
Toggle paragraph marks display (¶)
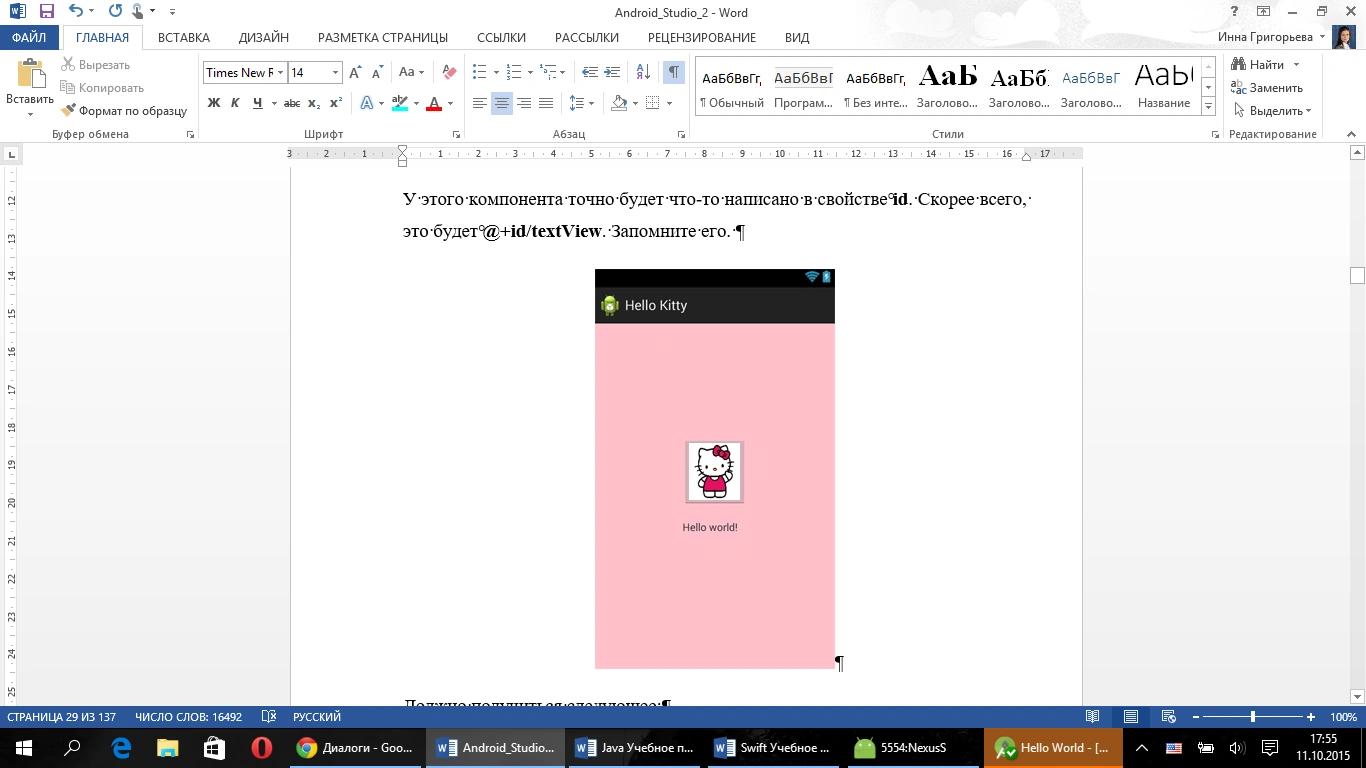coord(674,72)
